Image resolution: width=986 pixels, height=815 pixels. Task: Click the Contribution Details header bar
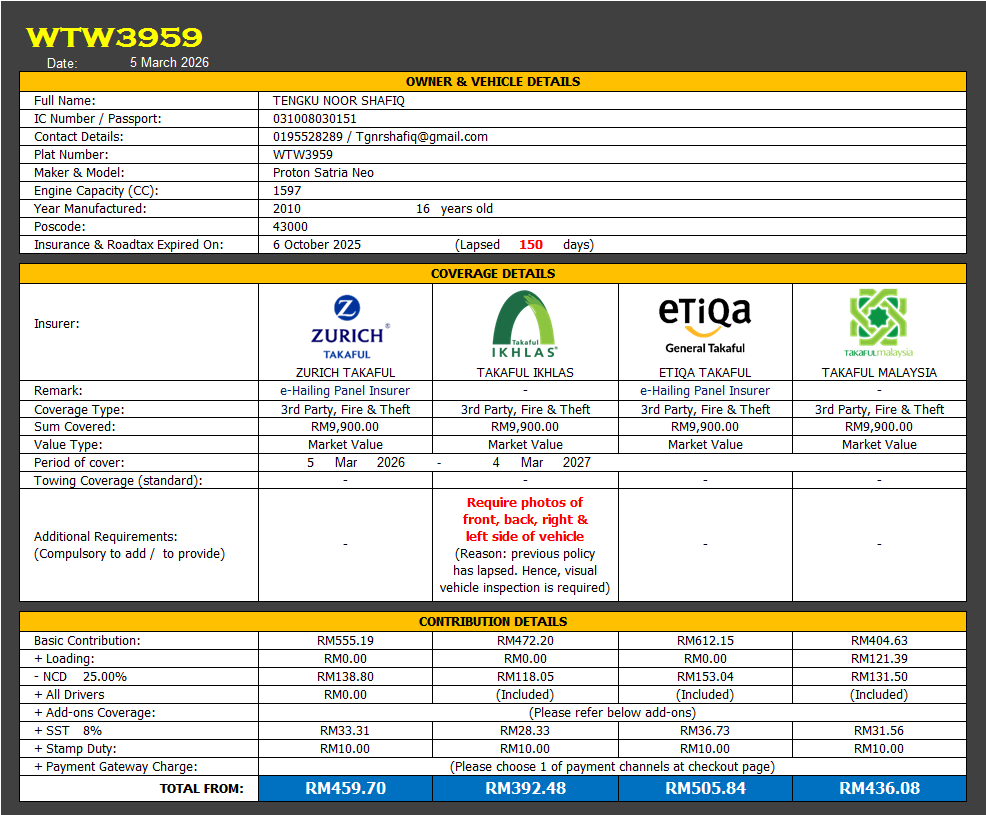click(492, 621)
